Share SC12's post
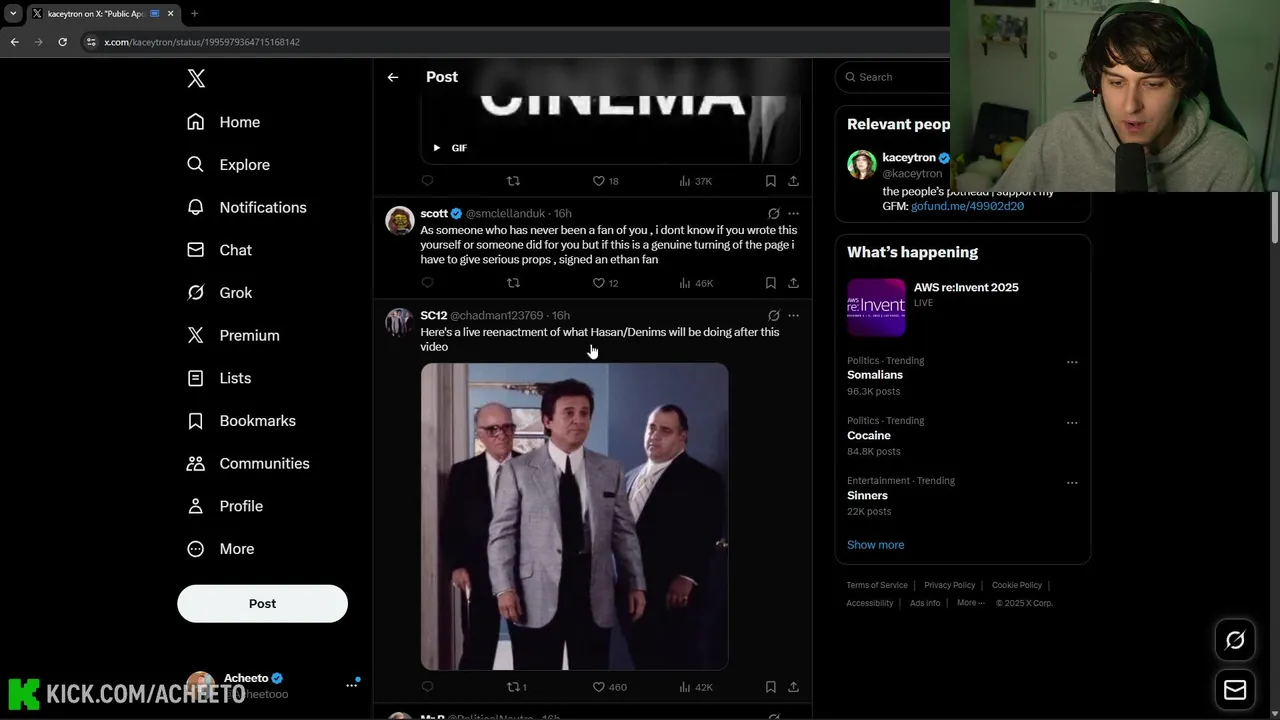1280x720 pixels. pyautogui.click(x=793, y=687)
